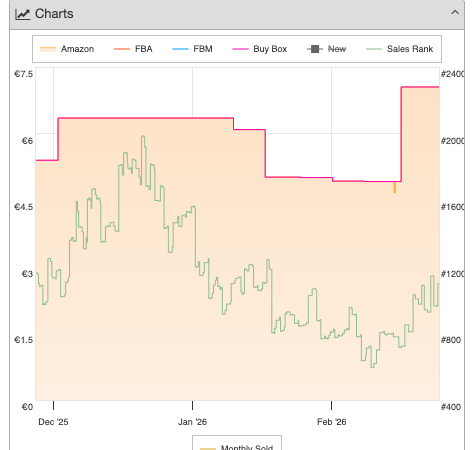Image resolution: width=474 pixels, height=450 pixels.
Task: Toggle the FBM series in legend
Action: pos(192,49)
